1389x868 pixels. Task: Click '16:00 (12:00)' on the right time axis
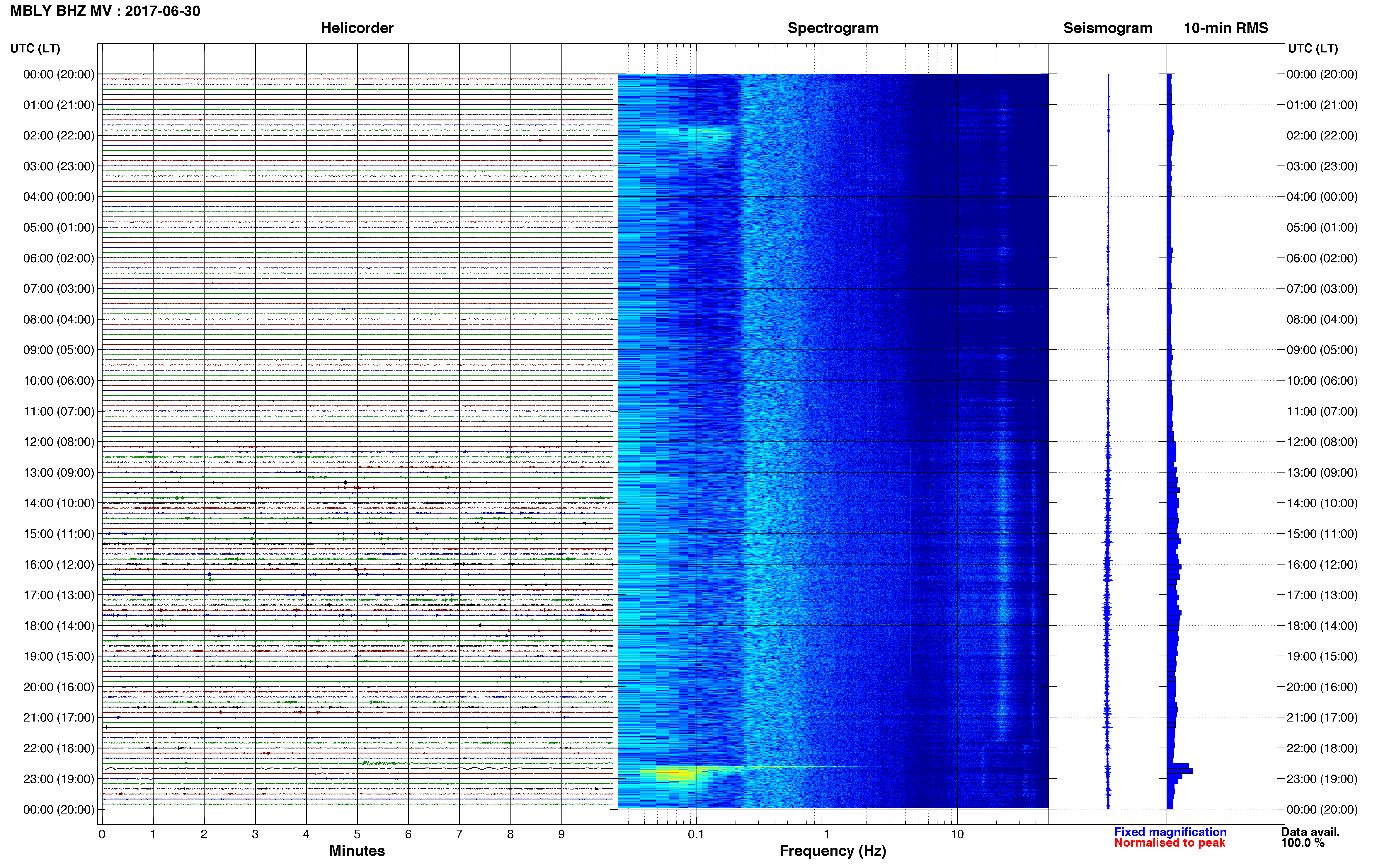coord(1322,565)
